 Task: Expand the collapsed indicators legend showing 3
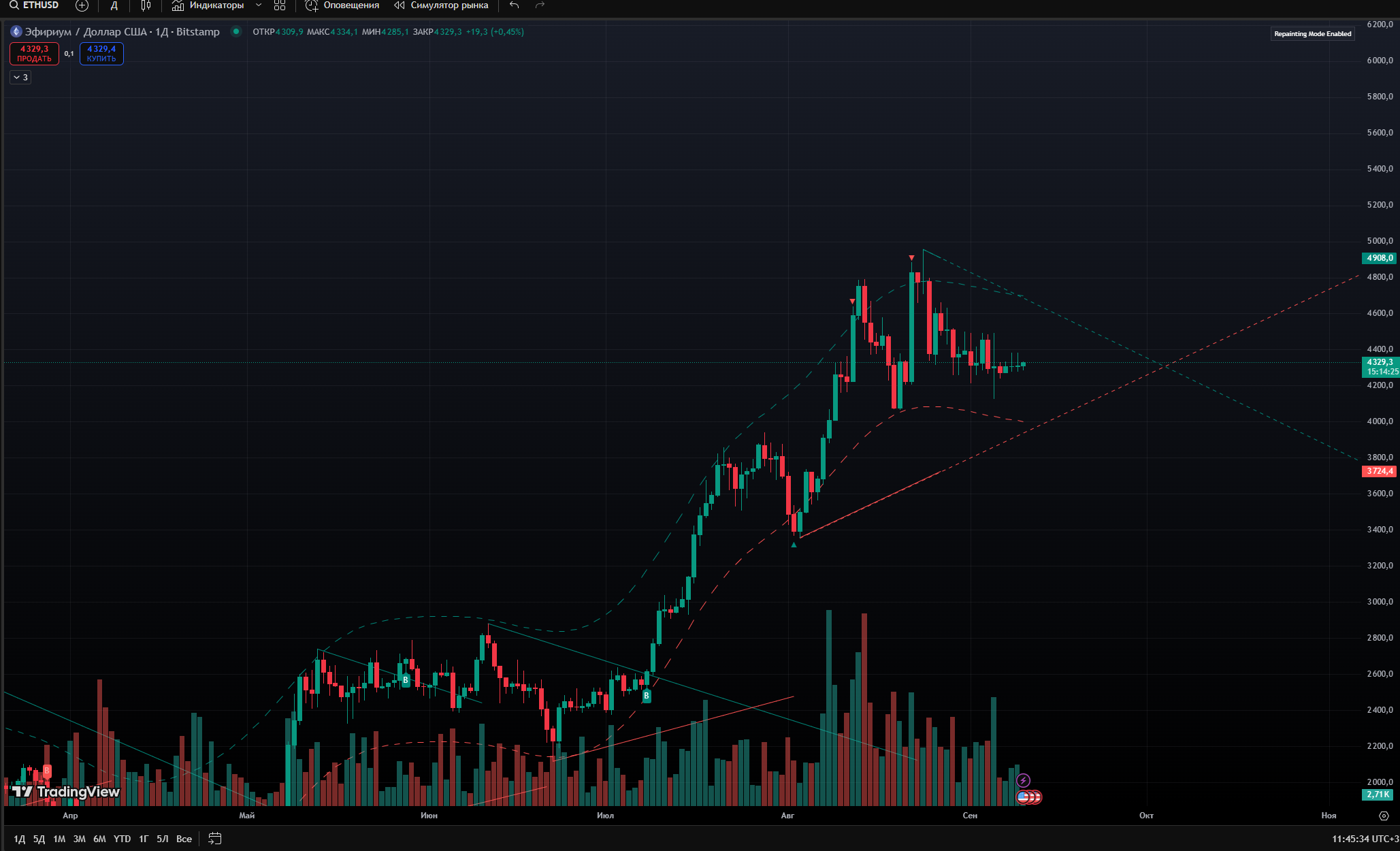(20, 78)
